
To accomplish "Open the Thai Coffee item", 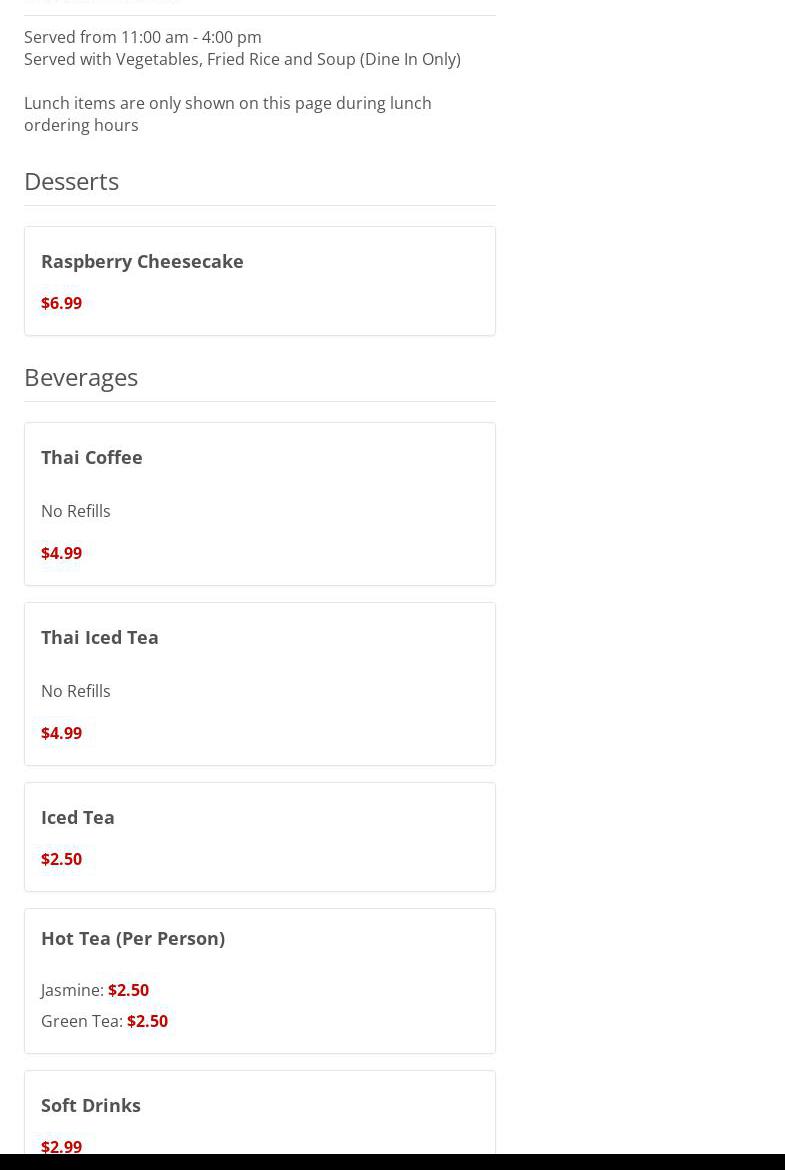I will (x=92, y=457).
